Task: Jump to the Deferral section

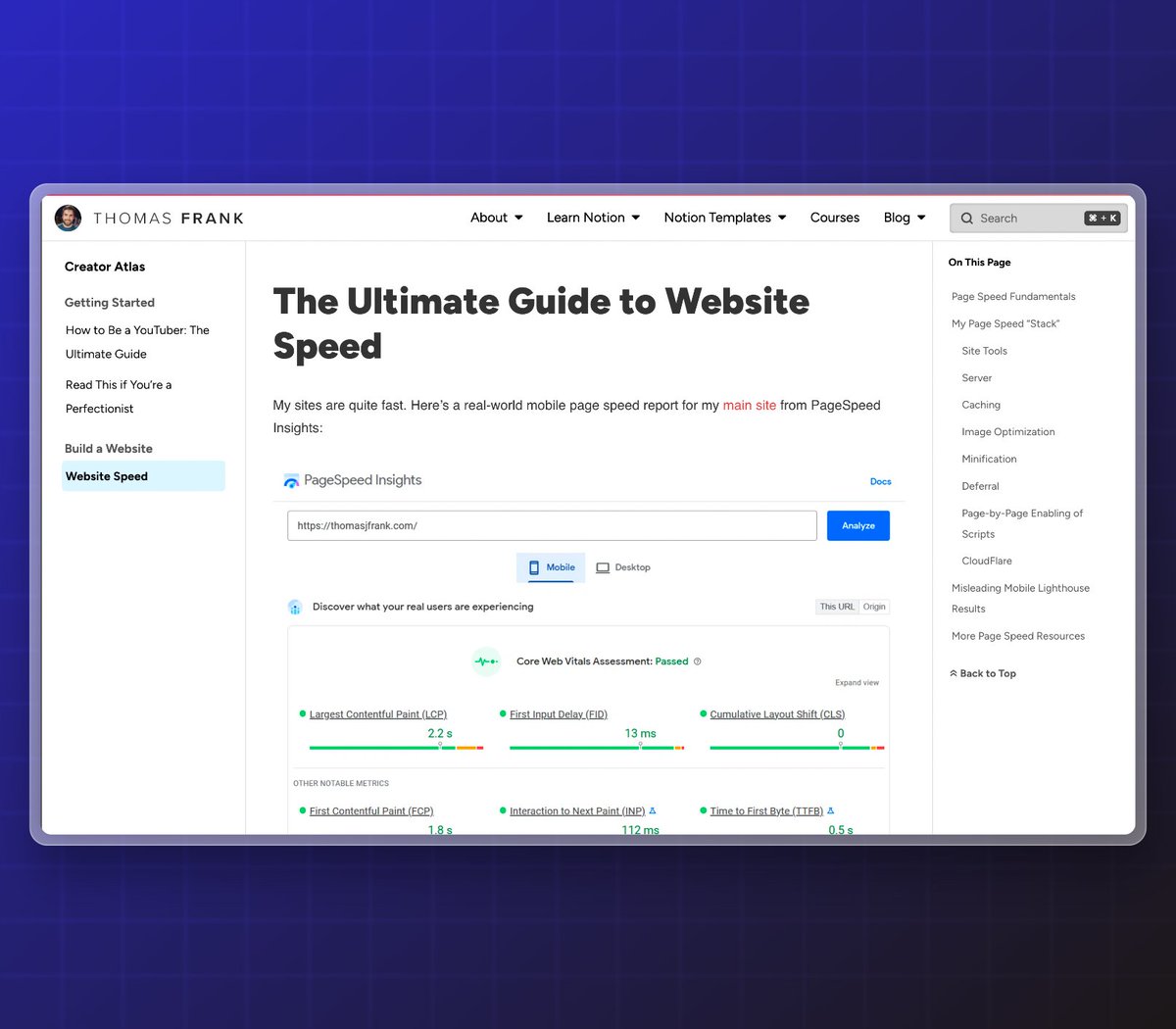Action: pyautogui.click(x=980, y=486)
